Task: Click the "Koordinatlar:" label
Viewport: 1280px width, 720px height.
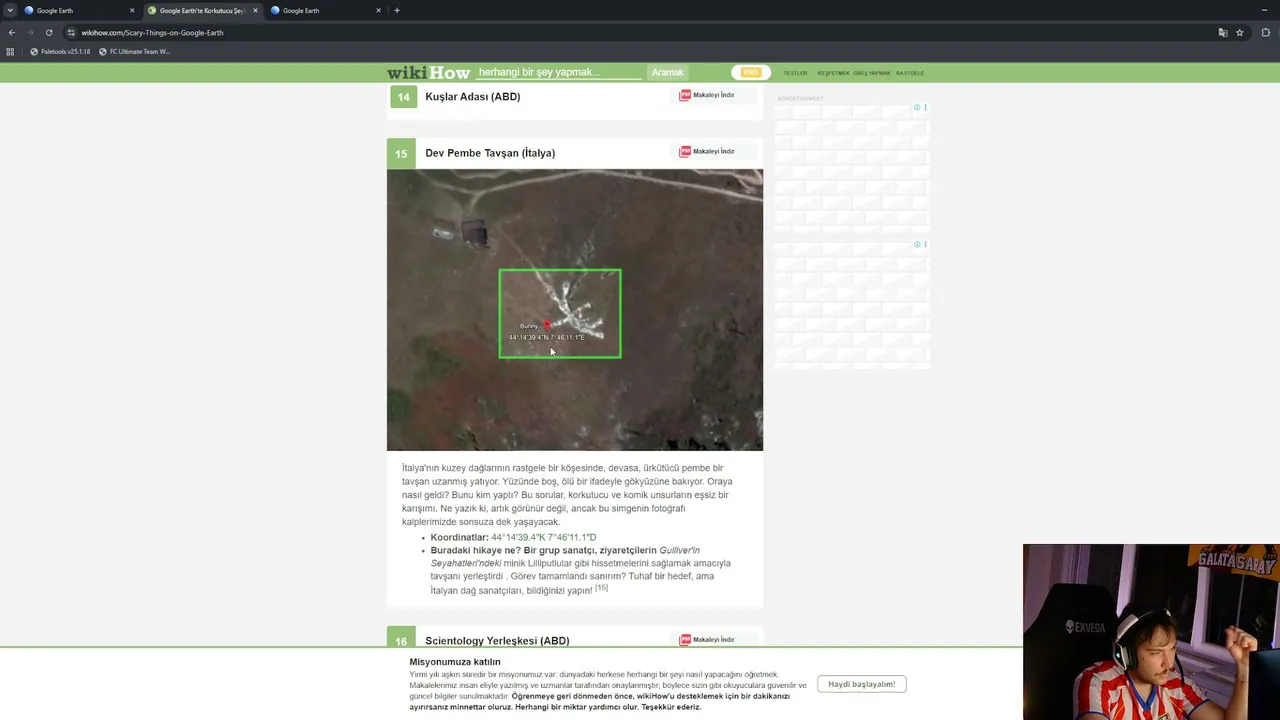Action: (460, 537)
